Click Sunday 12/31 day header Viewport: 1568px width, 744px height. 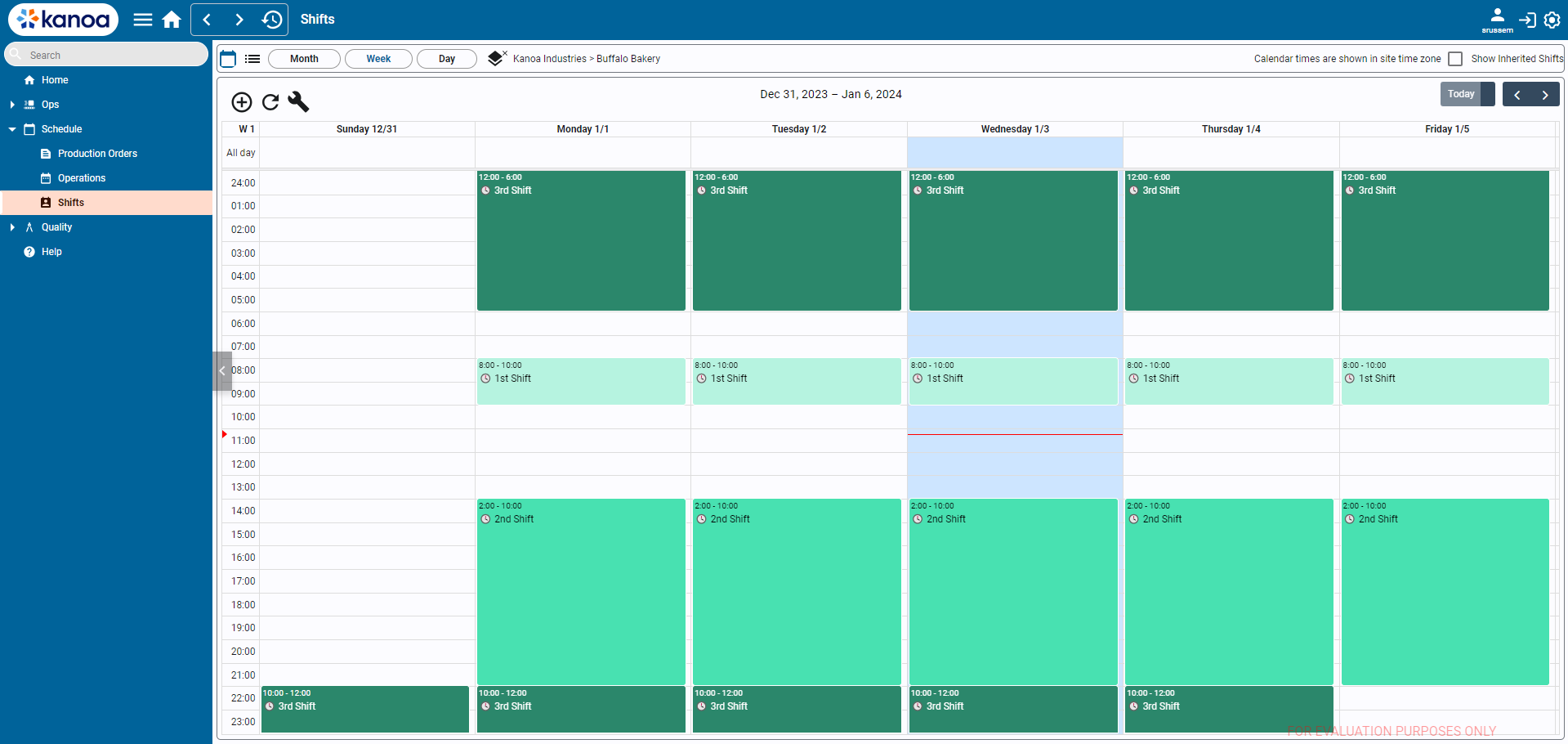(367, 129)
